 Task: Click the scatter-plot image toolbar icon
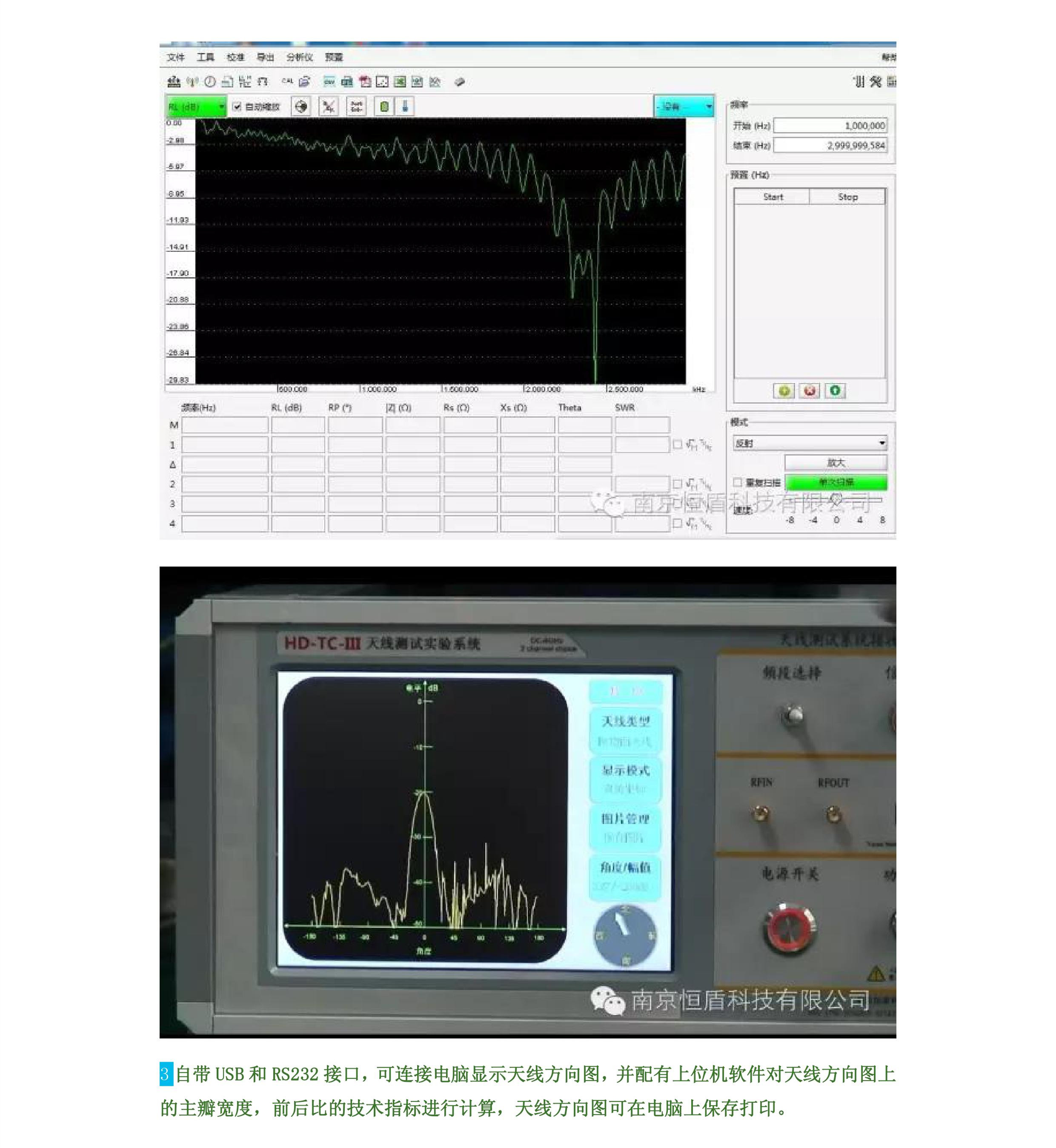point(382,82)
